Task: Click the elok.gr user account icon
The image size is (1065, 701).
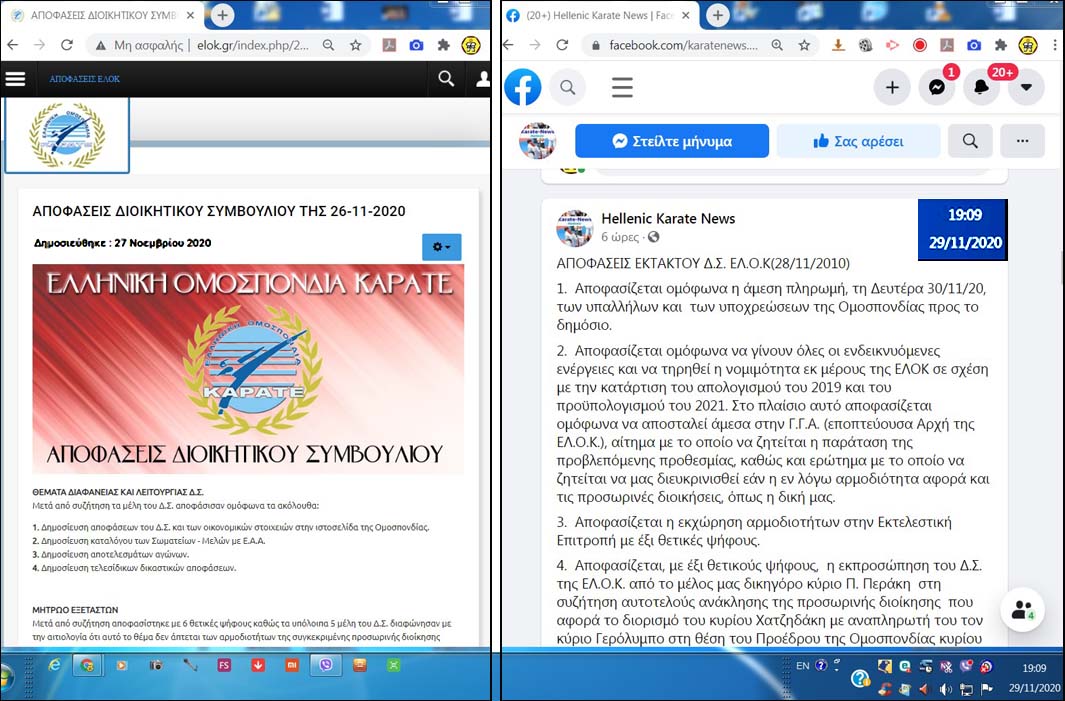Action: pyautogui.click(x=482, y=79)
